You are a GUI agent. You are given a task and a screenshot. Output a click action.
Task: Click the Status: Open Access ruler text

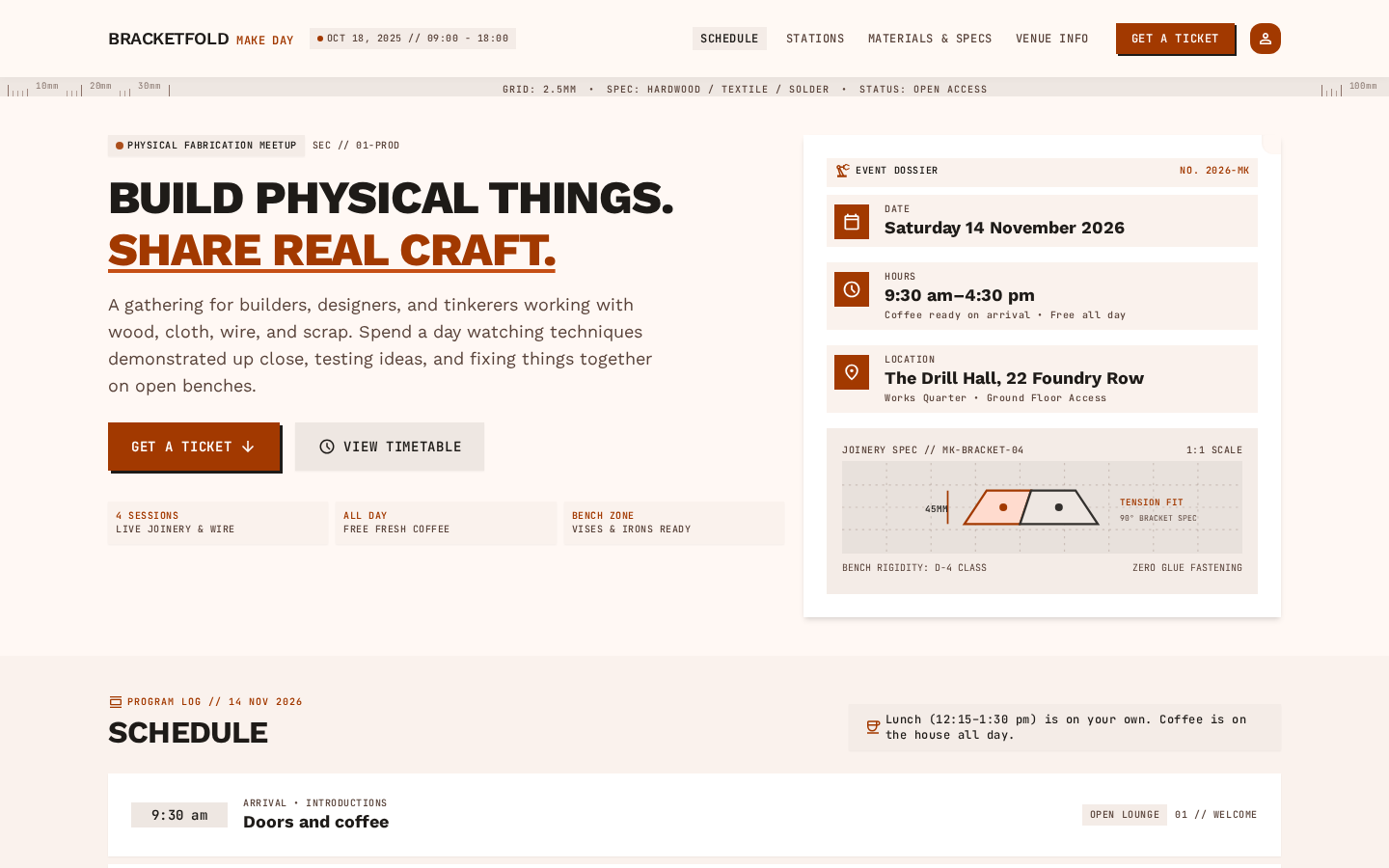click(x=923, y=89)
